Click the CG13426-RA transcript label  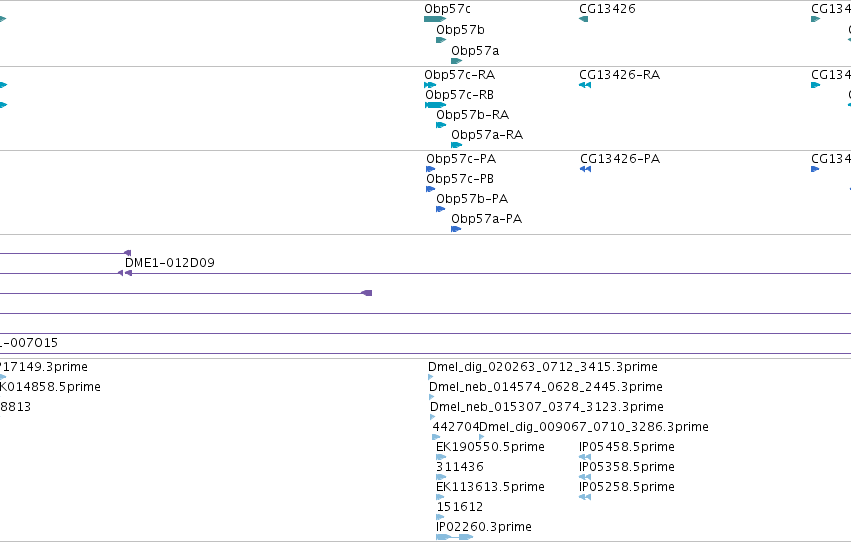pyautogui.click(x=620, y=75)
